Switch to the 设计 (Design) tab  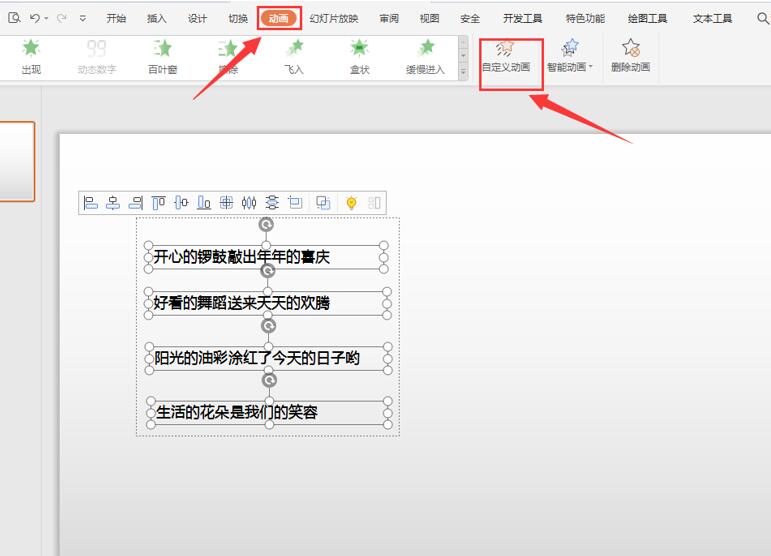197,19
